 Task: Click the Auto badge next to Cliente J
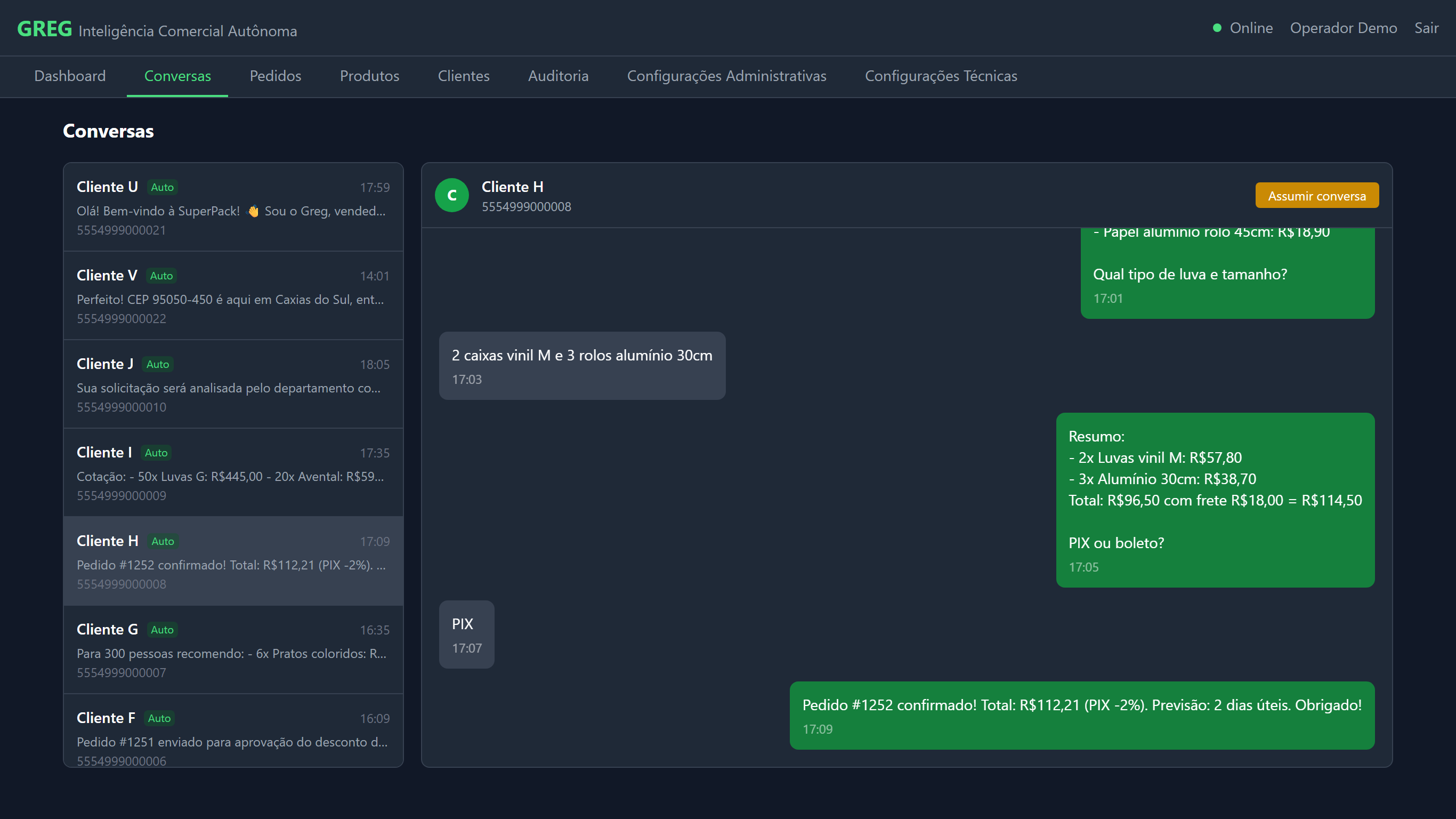pos(158,364)
